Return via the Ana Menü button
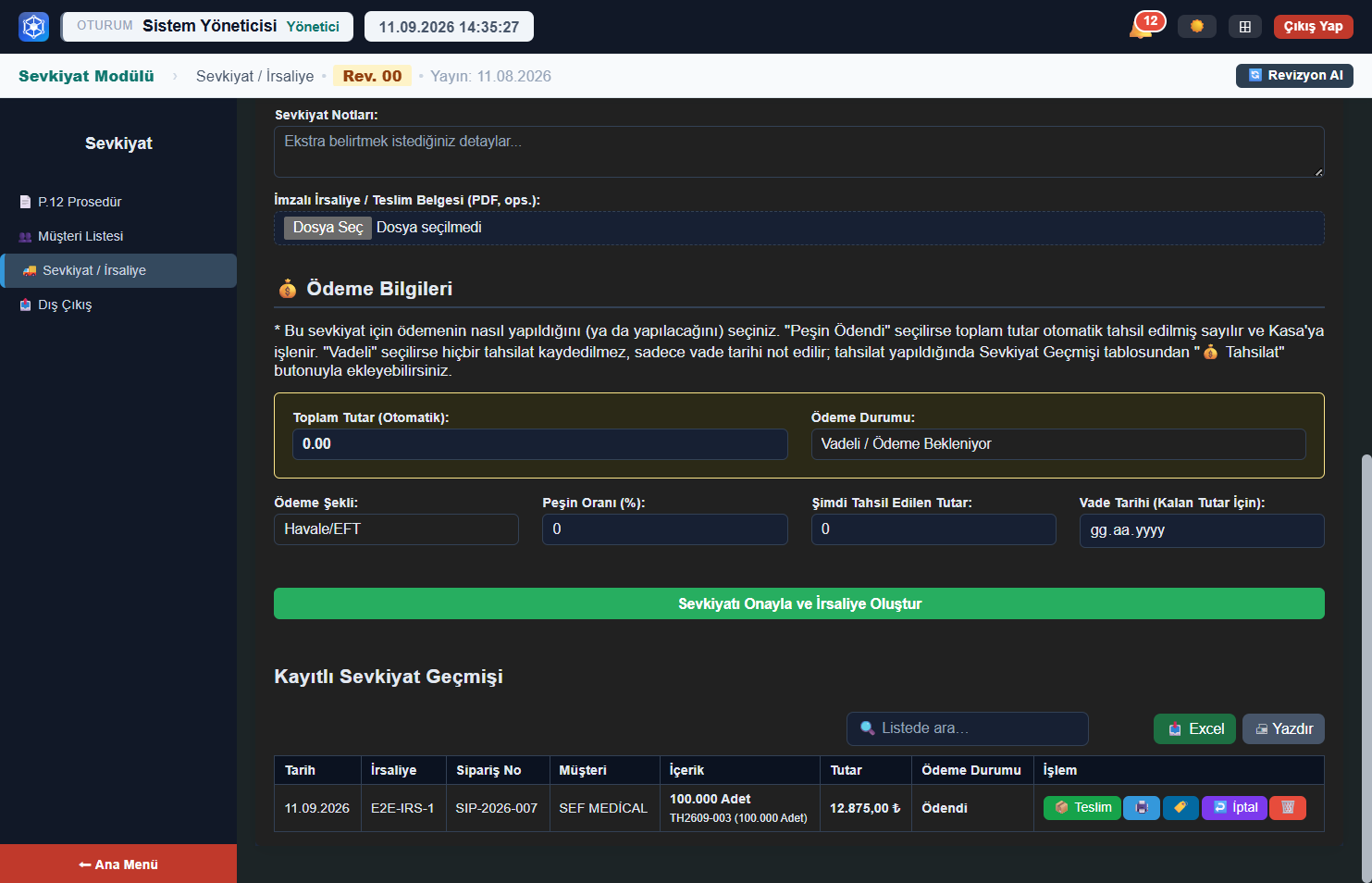This screenshot has height=883, width=1372. (118, 864)
